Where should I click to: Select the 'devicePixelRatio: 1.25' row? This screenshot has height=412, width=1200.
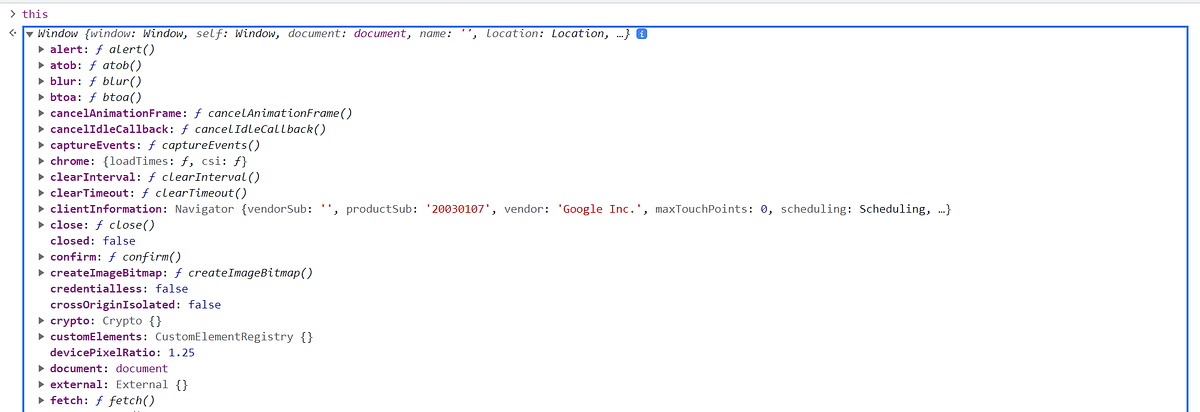(122, 353)
